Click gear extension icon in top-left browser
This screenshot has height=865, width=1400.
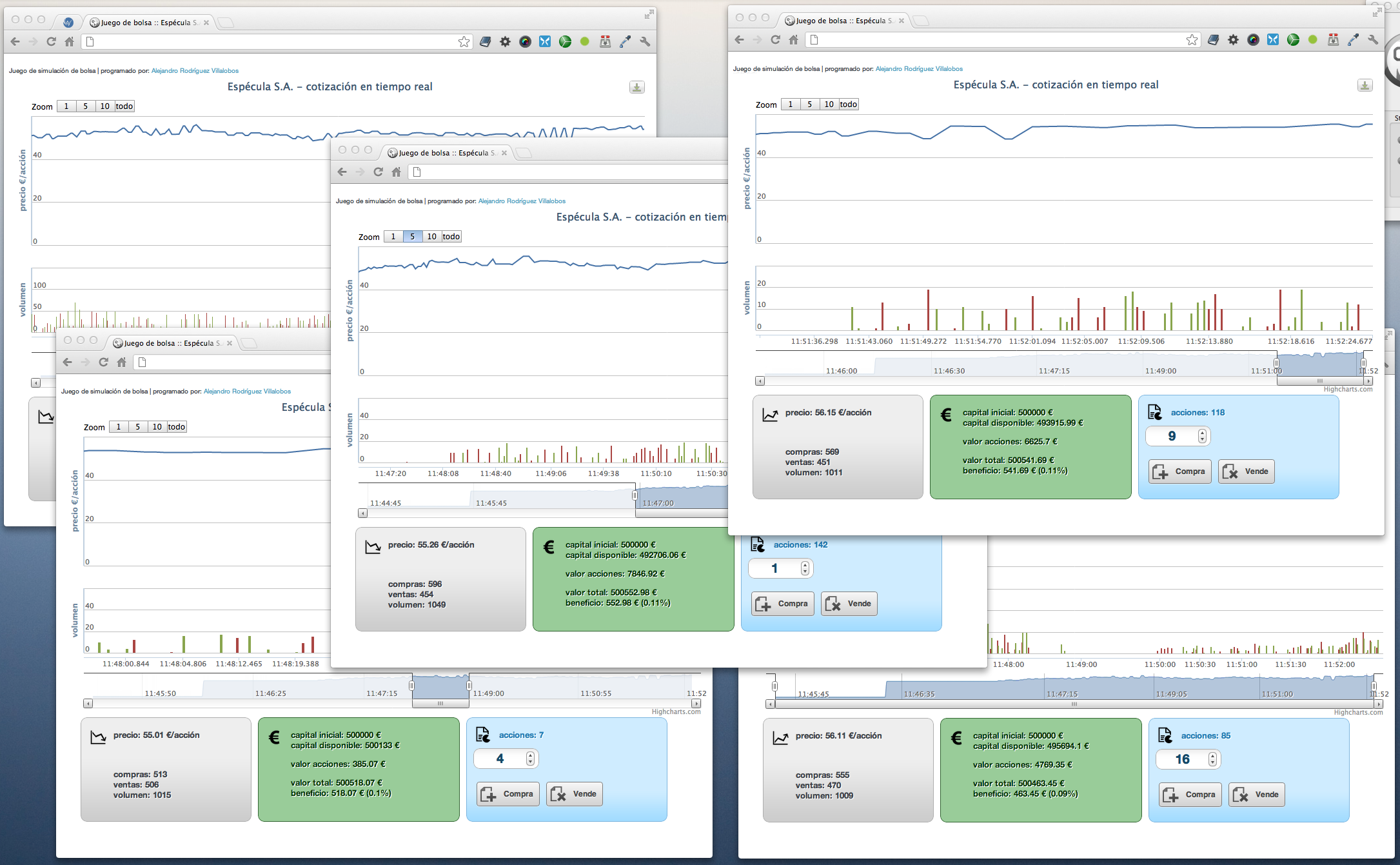click(505, 42)
